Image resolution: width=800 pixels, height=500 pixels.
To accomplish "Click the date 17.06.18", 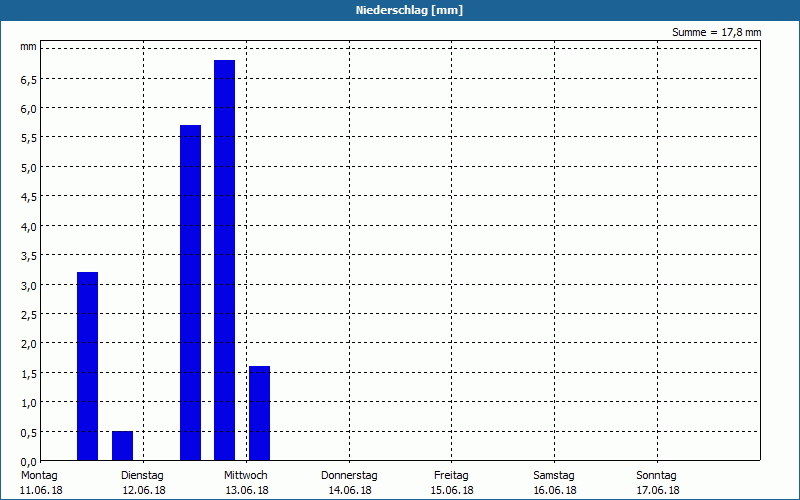I will [x=658, y=490].
